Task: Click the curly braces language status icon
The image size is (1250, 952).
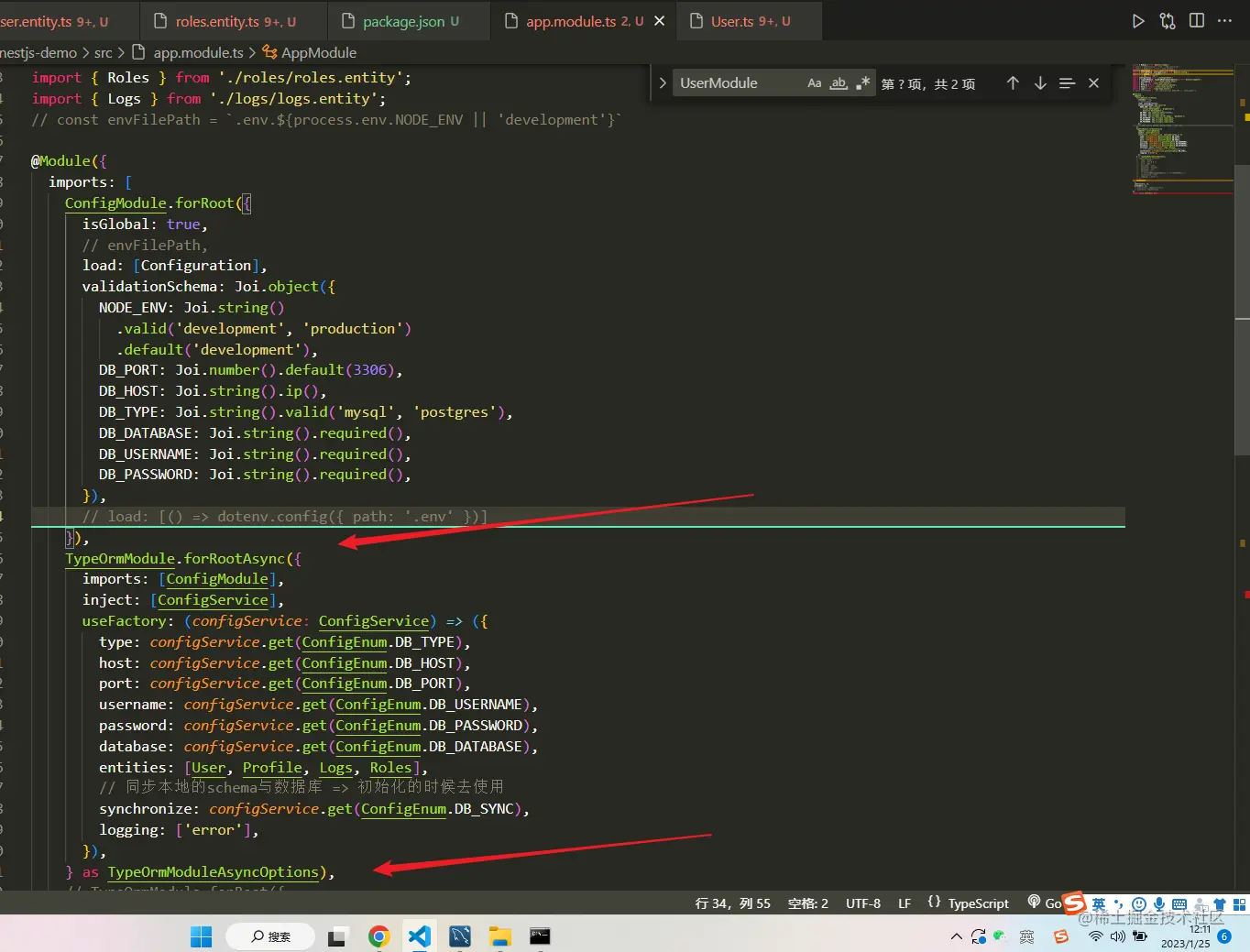Action: tap(934, 903)
